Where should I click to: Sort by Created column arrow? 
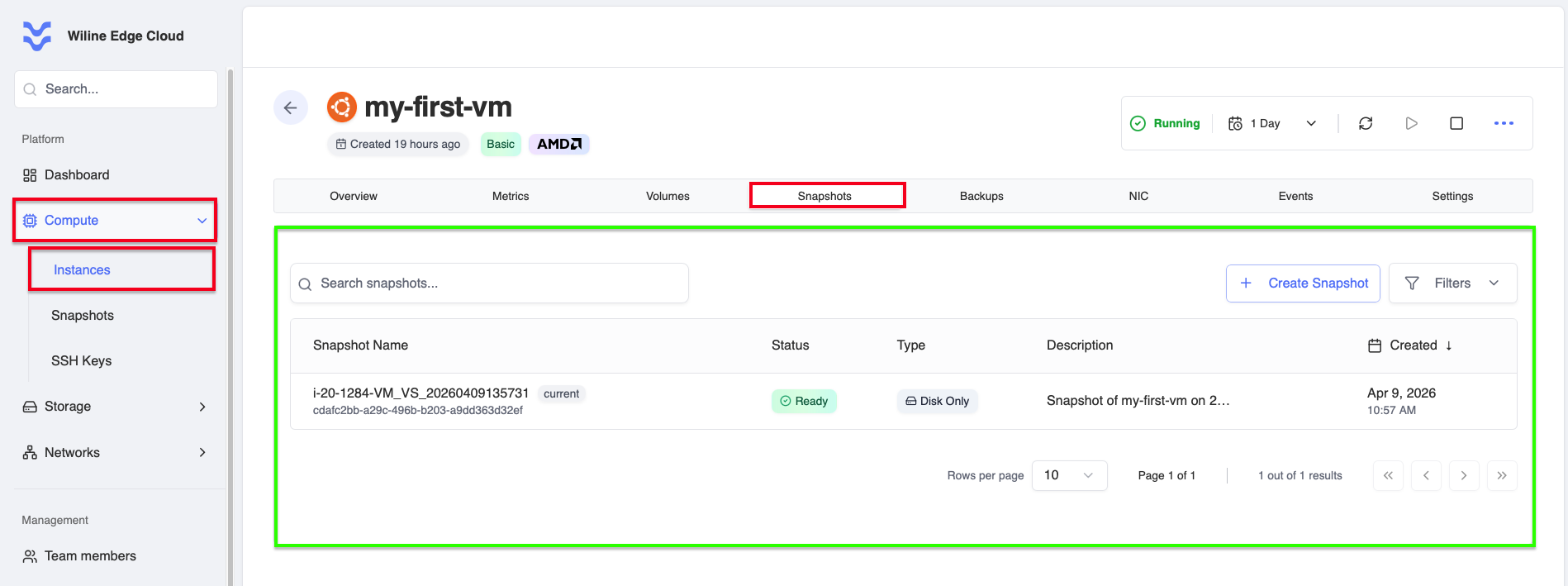[1448, 345]
